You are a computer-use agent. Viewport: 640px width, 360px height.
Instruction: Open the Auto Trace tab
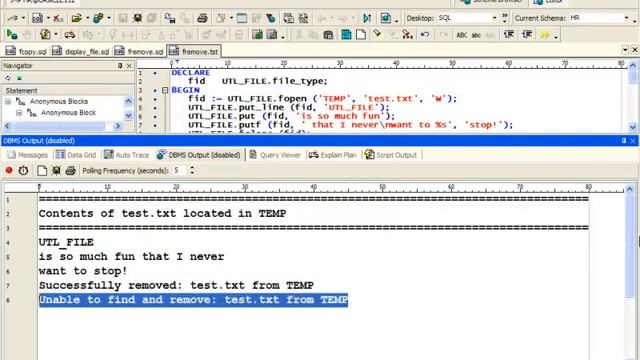127,155
